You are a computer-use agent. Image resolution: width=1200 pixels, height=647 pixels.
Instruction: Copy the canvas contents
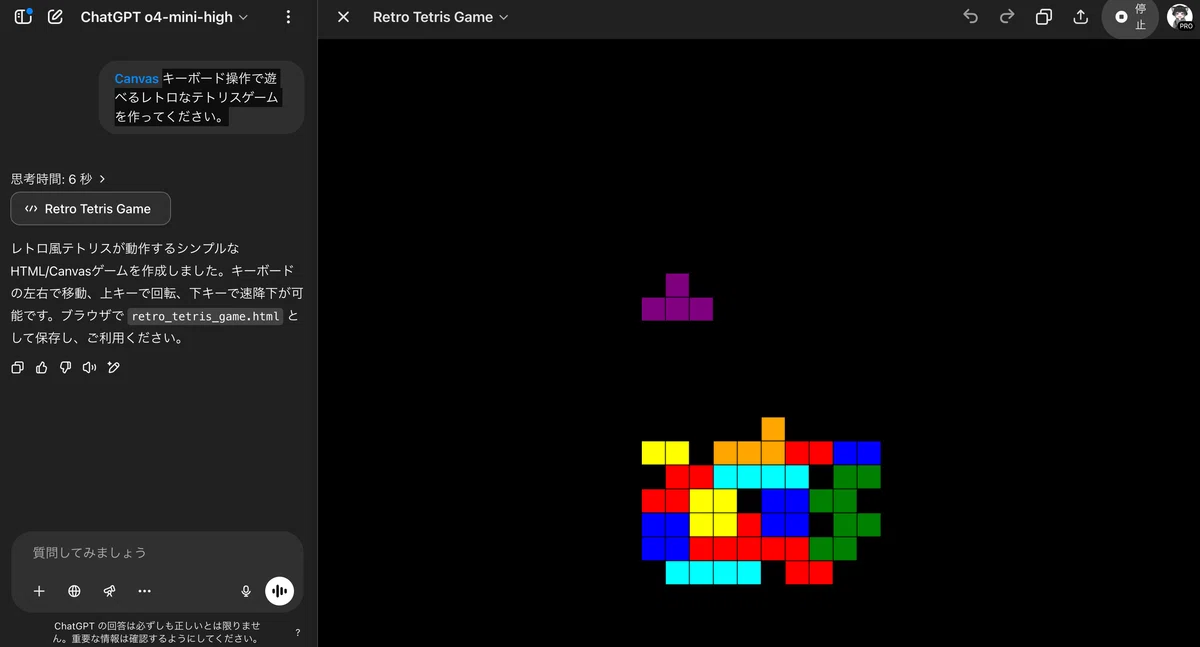pyautogui.click(x=1044, y=17)
